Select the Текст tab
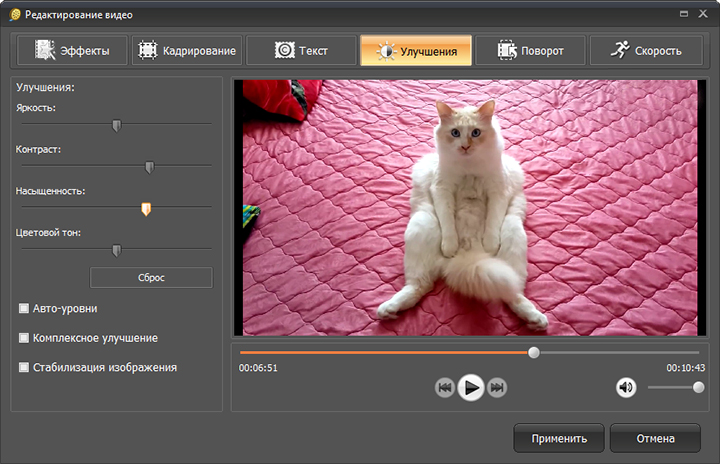 pyautogui.click(x=301, y=50)
